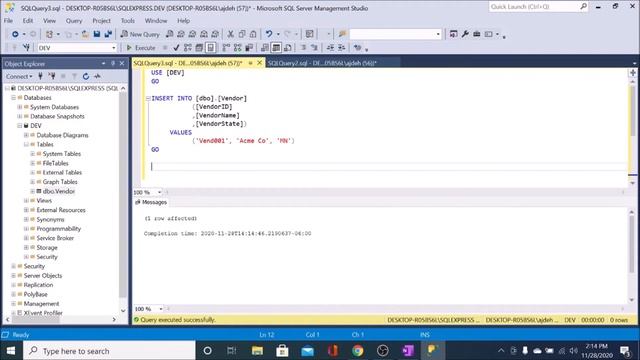
Task: Click the Execute button
Action: (x=141, y=48)
